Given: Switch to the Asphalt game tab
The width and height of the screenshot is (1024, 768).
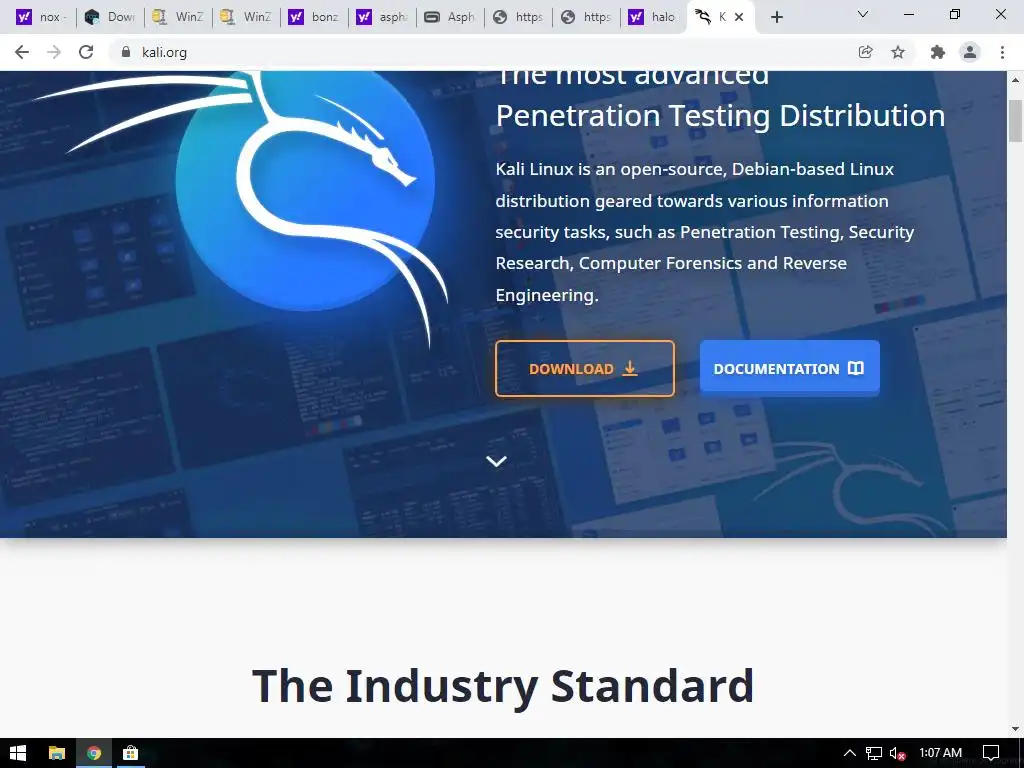Looking at the screenshot, I should (x=449, y=17).
